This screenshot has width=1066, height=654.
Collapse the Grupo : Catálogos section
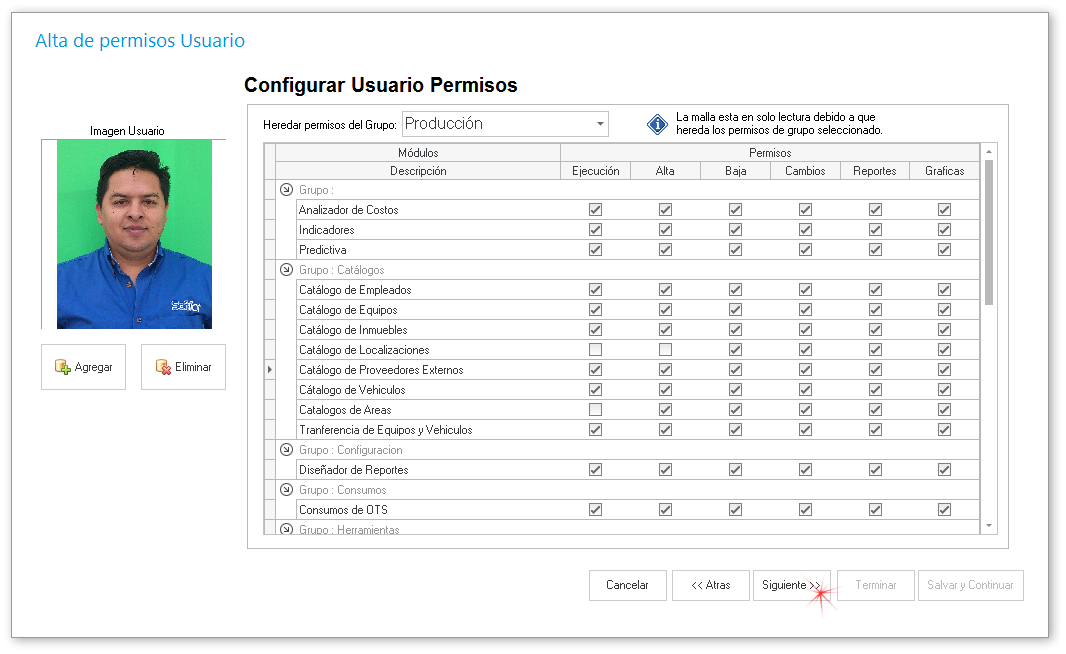coord(287,269)
